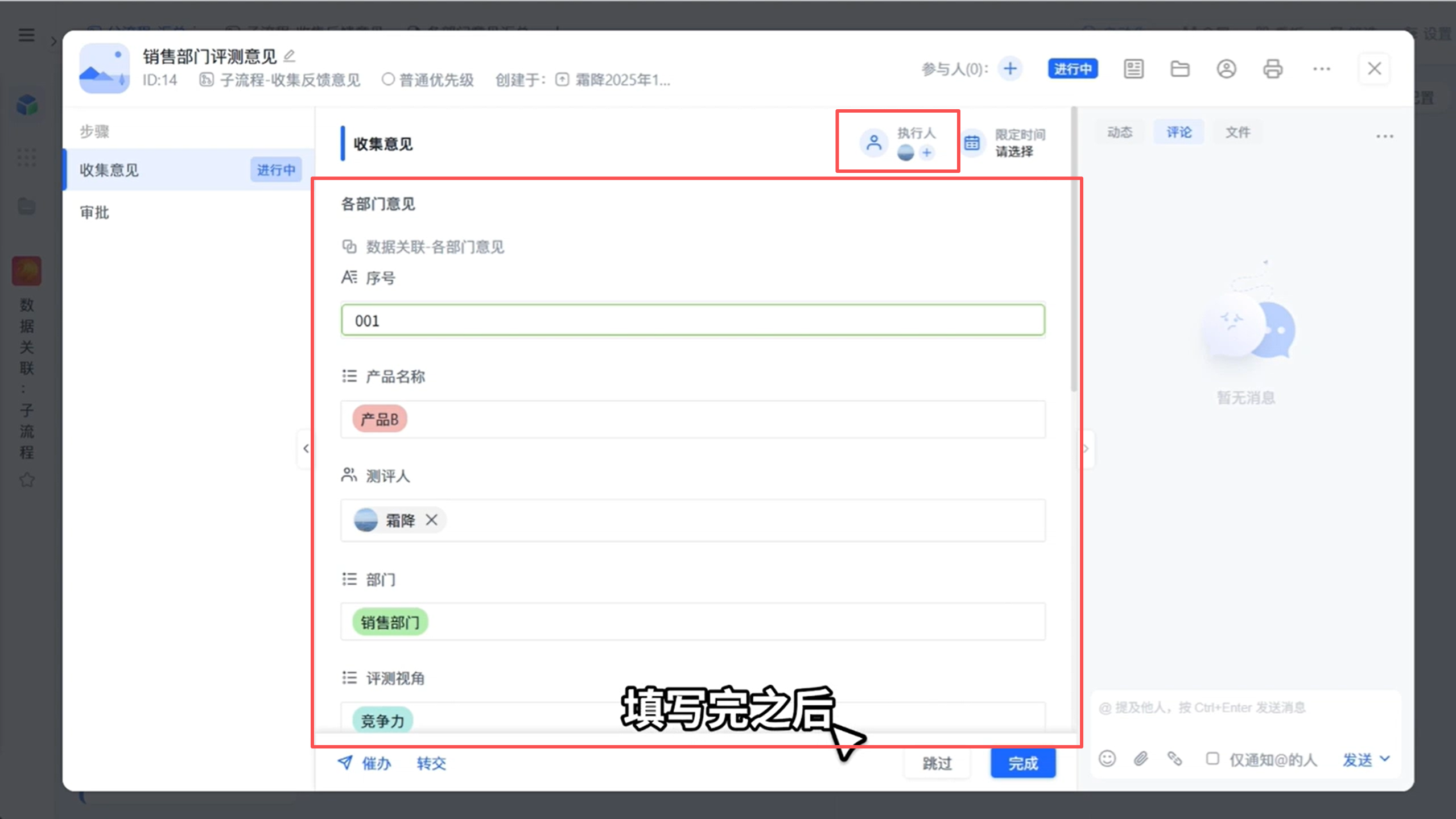
Task: Select the 收集意见 step
Action: 188,169
